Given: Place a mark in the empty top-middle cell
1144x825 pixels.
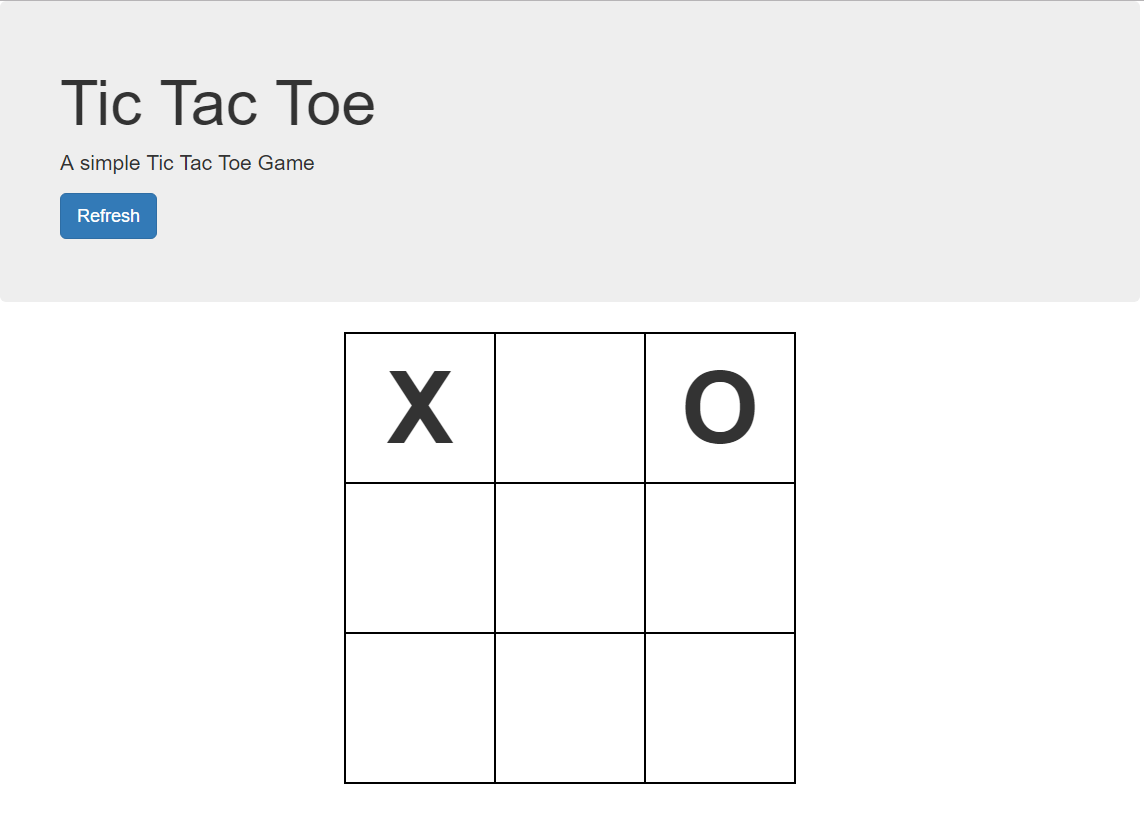Looking at the screenshot, I should coord(570,408).
